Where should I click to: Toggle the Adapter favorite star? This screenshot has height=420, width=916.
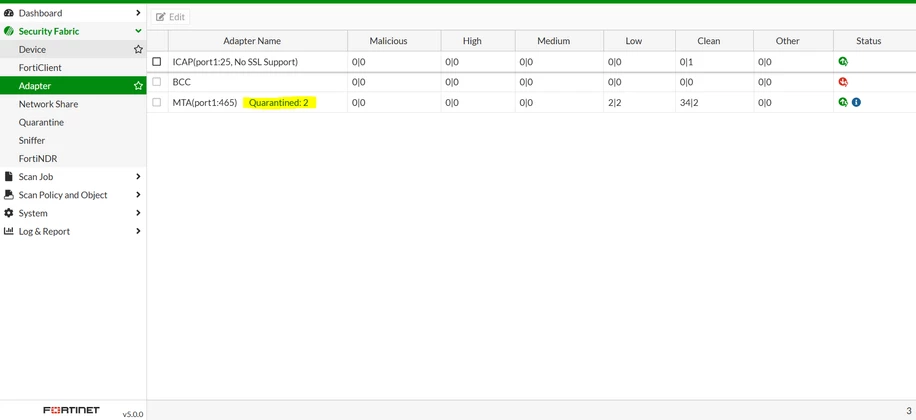pos(138,86)
